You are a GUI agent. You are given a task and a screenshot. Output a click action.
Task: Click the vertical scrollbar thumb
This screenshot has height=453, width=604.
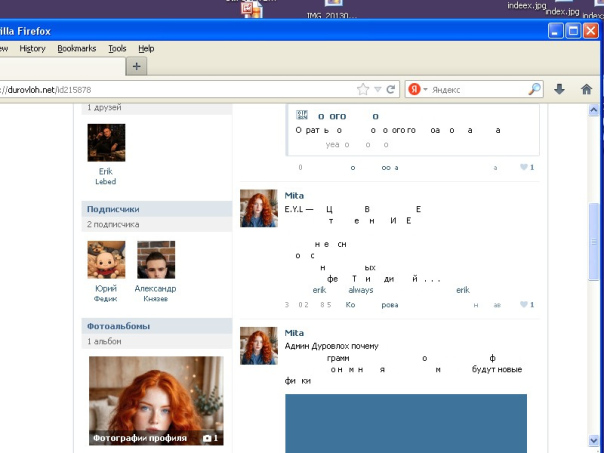coord(594,242)
